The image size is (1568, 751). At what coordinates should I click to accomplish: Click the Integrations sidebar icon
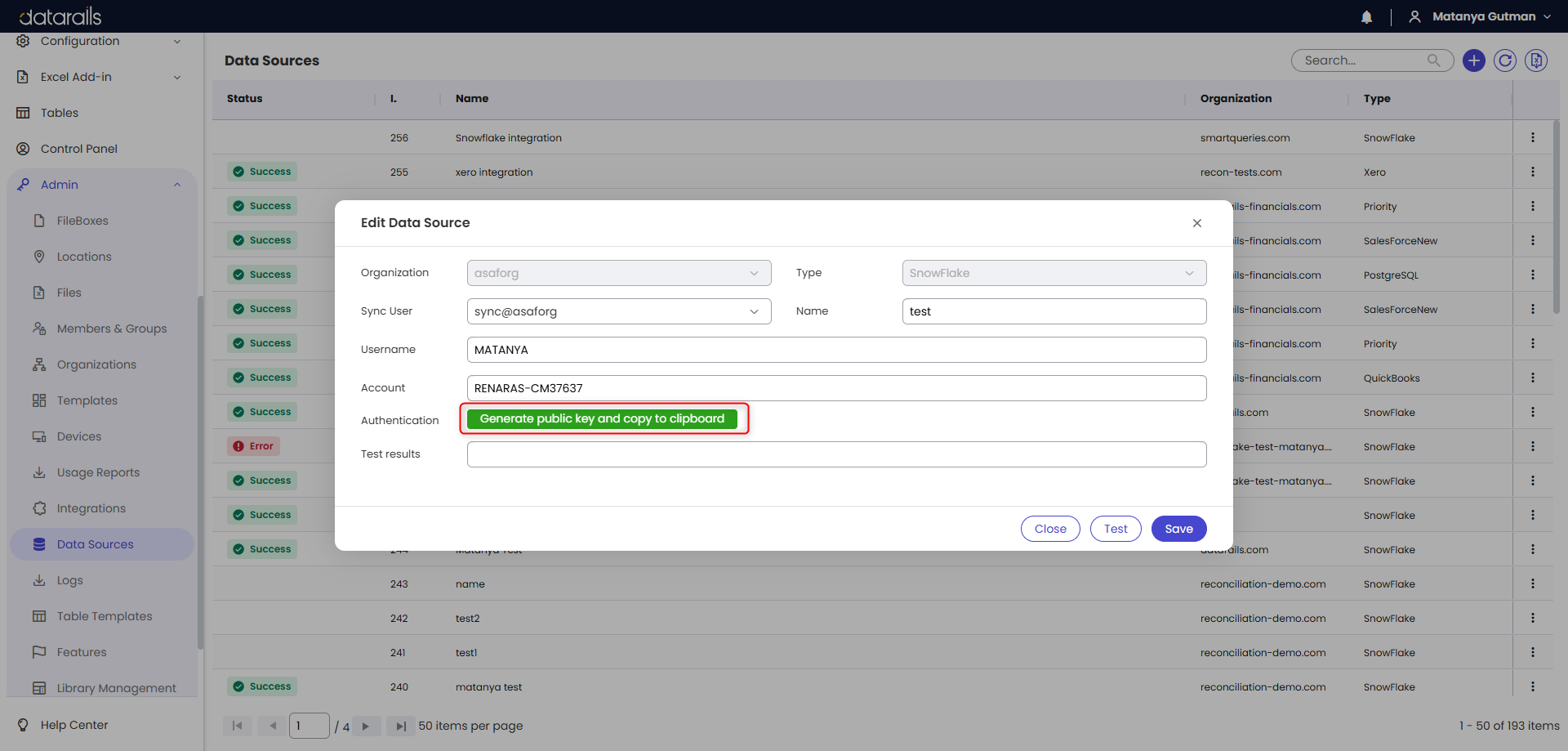coord(39,508)
